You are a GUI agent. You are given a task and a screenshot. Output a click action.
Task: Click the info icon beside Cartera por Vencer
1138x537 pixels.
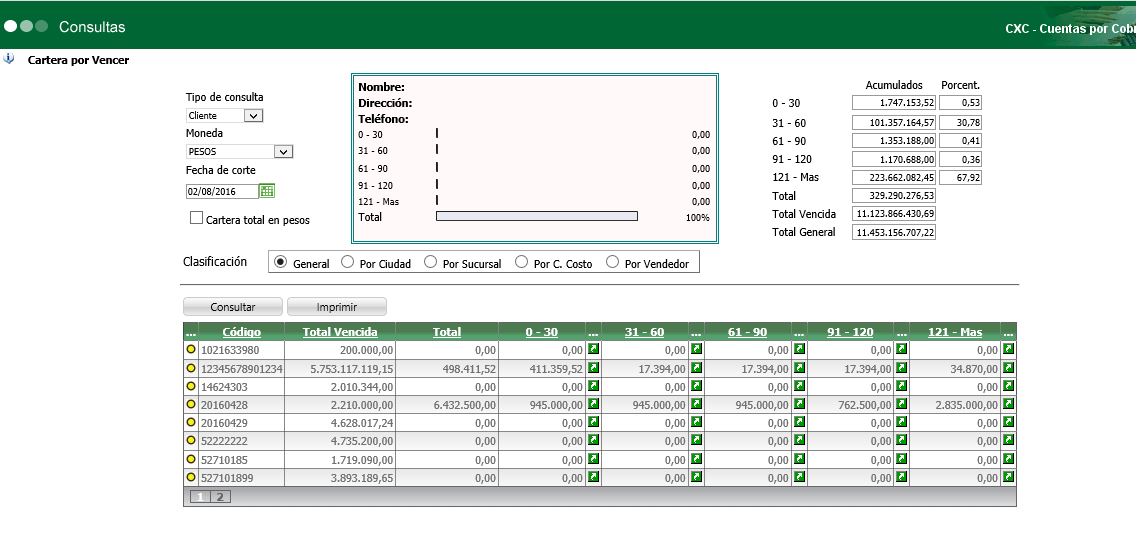pyautogui.click(x=9, y=60)
